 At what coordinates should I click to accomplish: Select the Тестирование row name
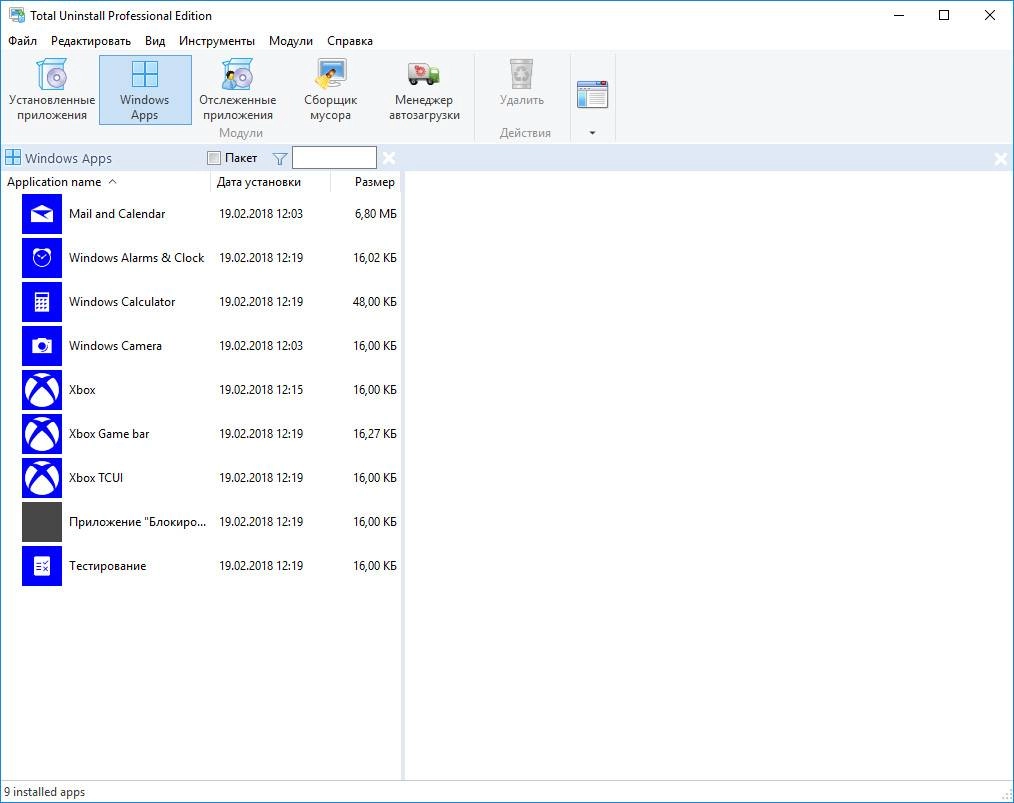click(107, 566)
